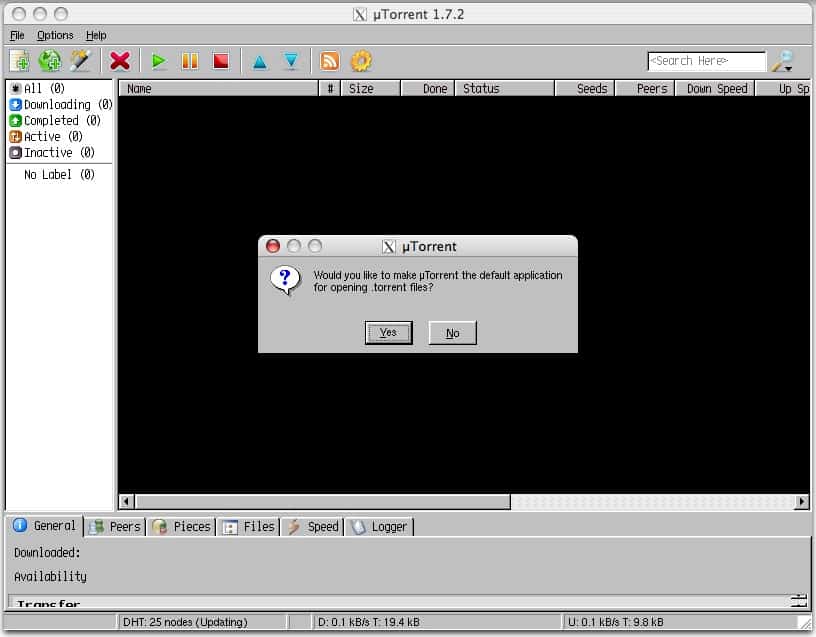Switch to the Files tab

coord(249,527)
